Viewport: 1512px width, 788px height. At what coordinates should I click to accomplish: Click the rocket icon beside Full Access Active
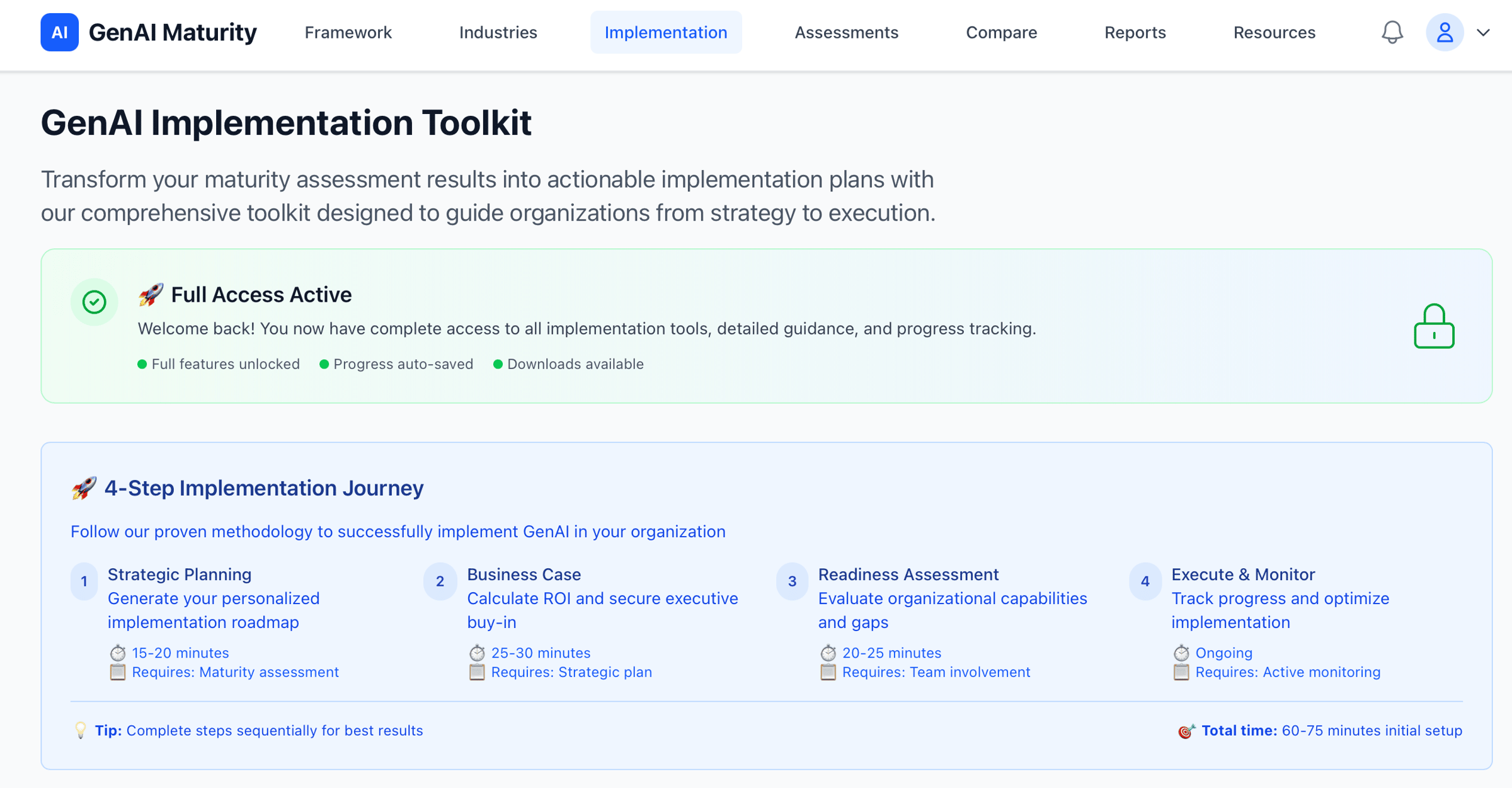pyautogui.click(x=151, y=294)
